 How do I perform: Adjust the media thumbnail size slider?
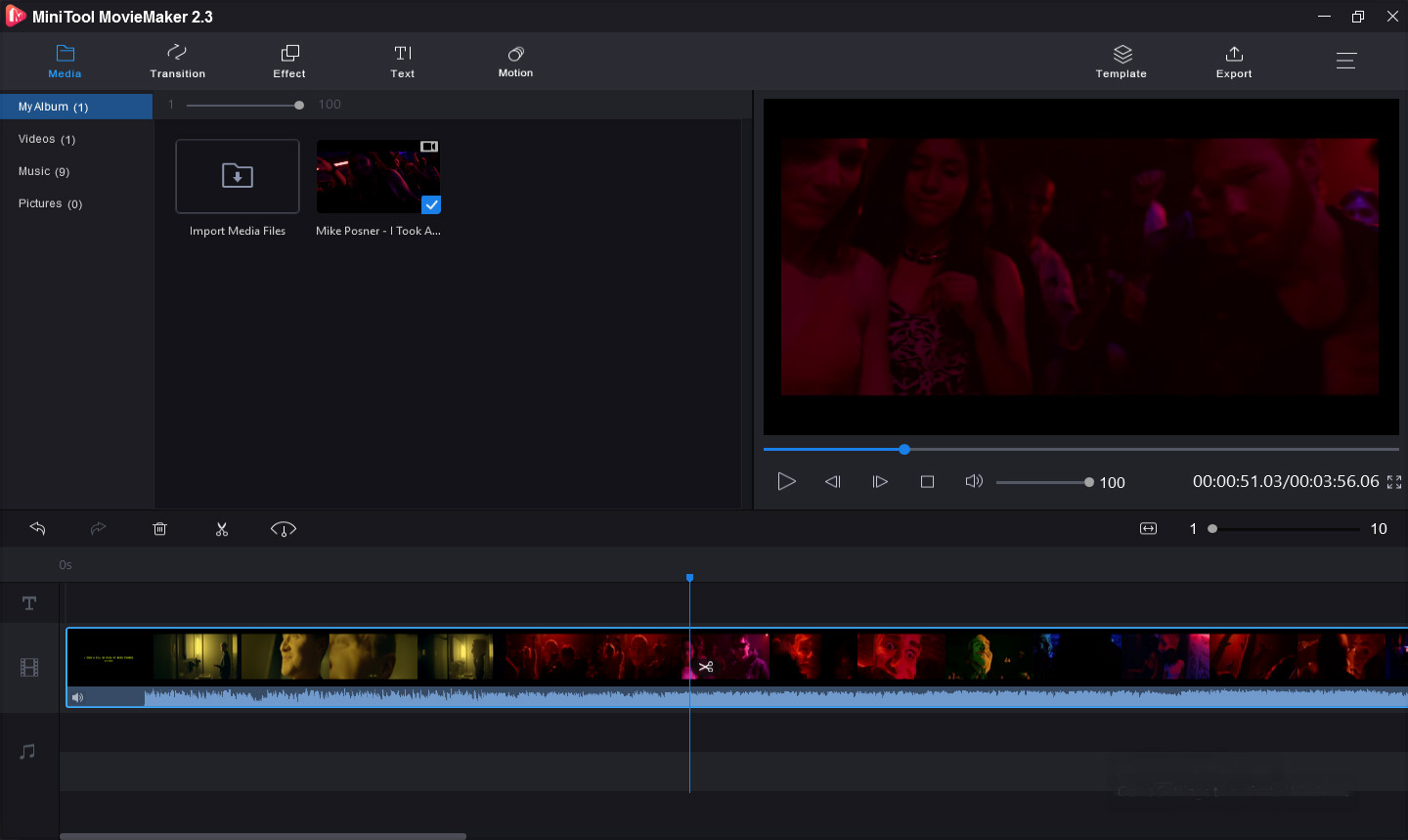click(x=243, y=105)
